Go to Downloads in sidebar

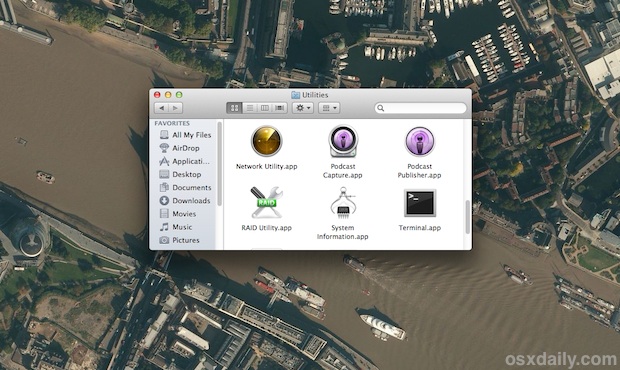click(x=185, y=200)
